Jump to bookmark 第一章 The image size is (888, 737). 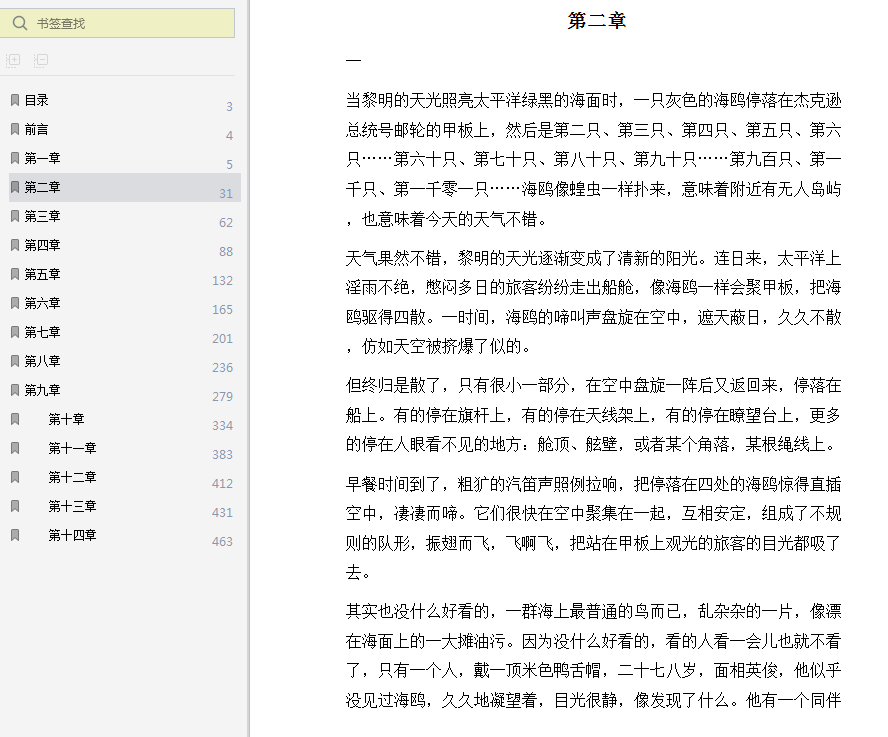[42, 158]
